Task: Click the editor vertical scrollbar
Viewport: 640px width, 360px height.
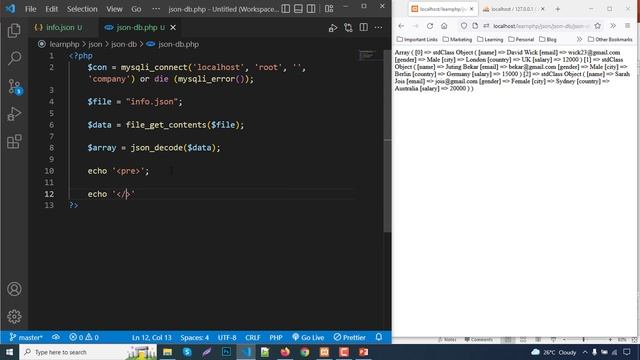Action: (387, 141)
